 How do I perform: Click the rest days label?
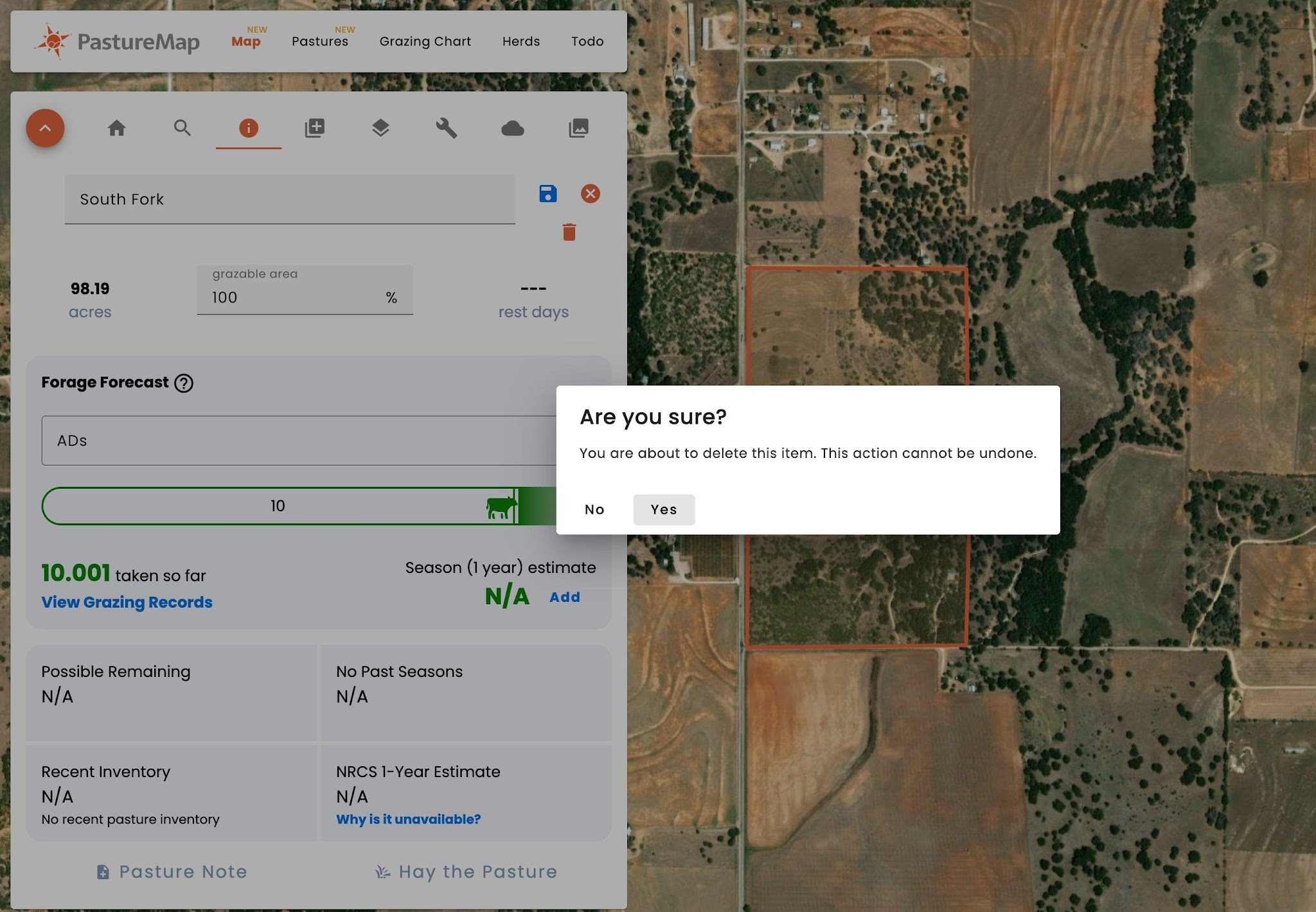533,312
